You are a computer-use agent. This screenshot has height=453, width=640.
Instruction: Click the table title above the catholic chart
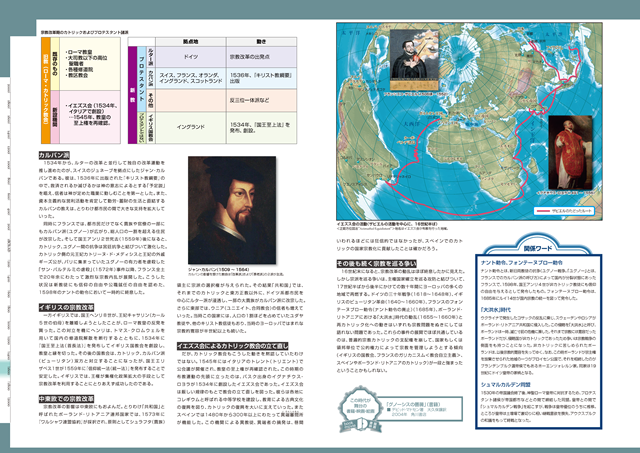tap(84, 32)
